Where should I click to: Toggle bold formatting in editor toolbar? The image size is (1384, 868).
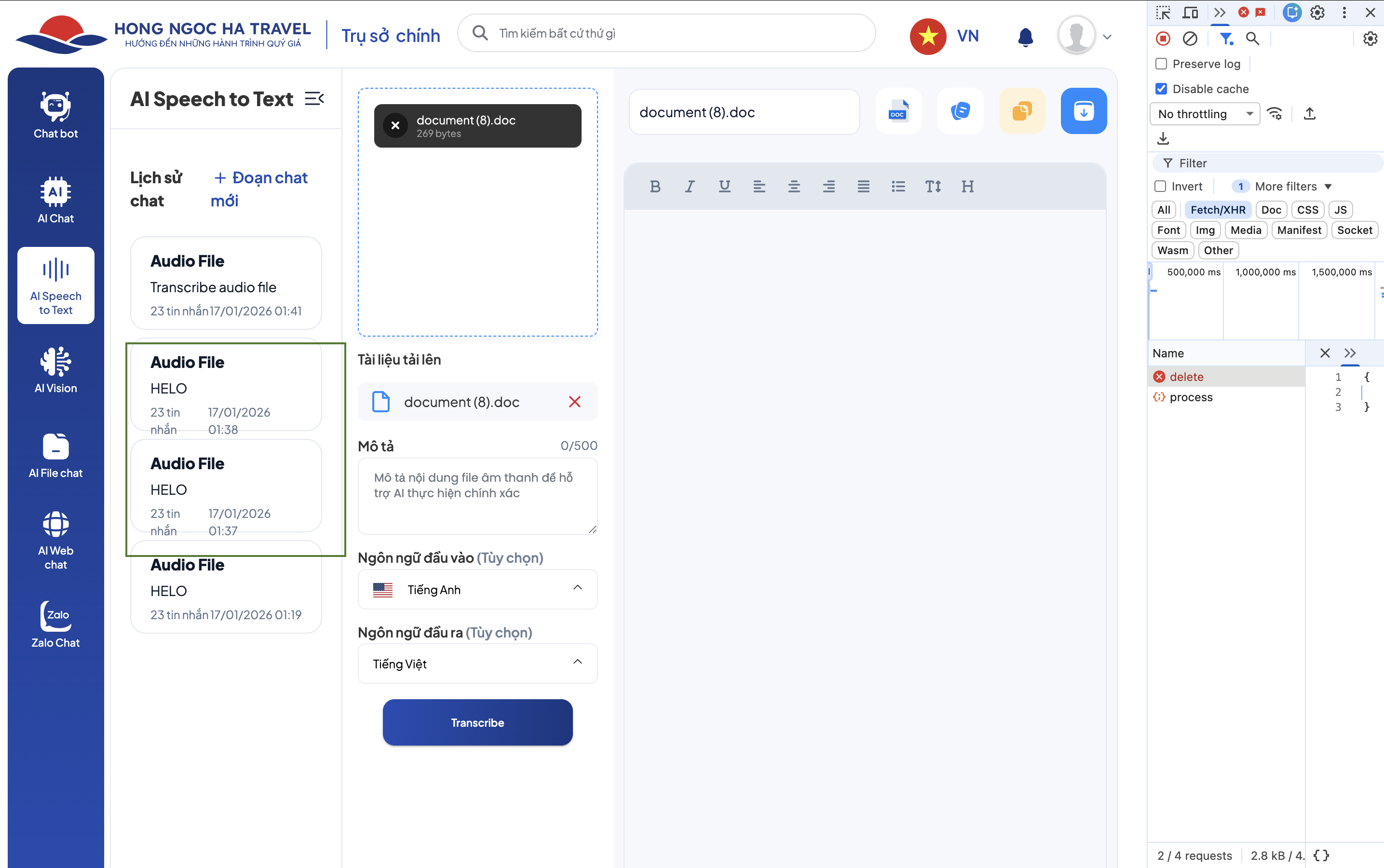pos(655,187)
